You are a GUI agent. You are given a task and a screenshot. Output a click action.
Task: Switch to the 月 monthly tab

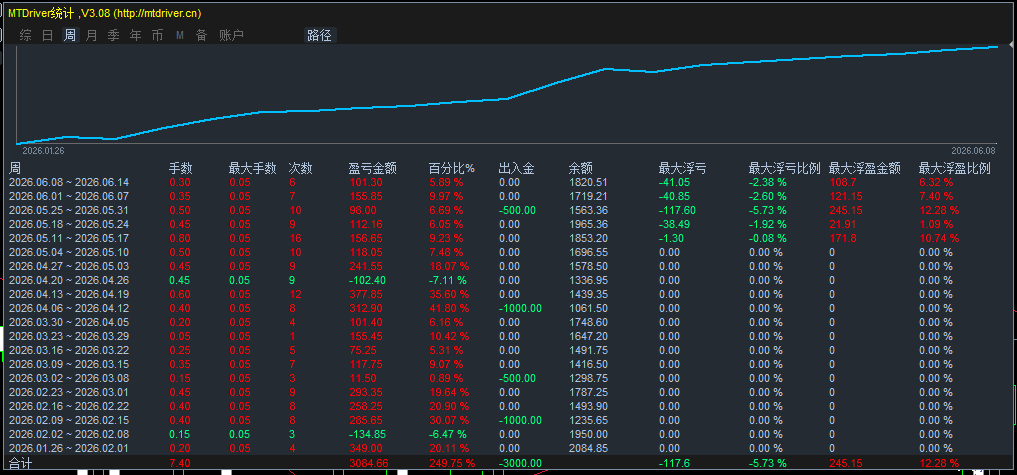coord(91,36)
